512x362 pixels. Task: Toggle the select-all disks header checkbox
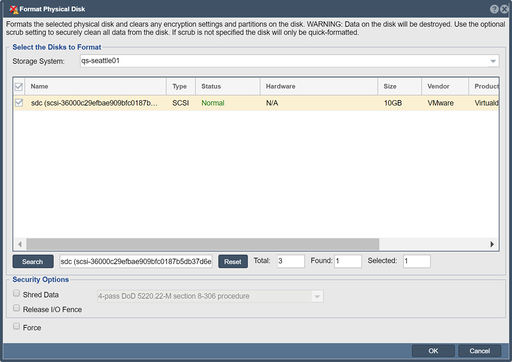(x=19, y=87)
